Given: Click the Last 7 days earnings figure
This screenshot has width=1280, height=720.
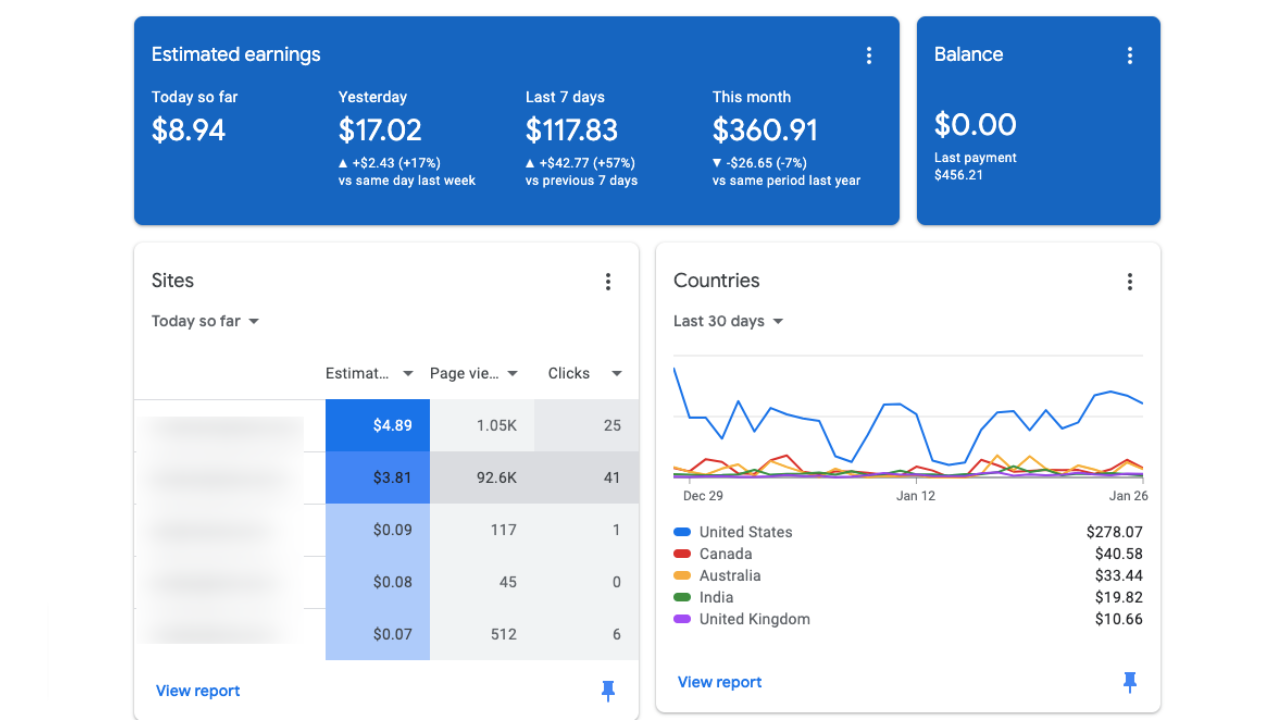Looking at the screenshot, I should pos(571,130).
